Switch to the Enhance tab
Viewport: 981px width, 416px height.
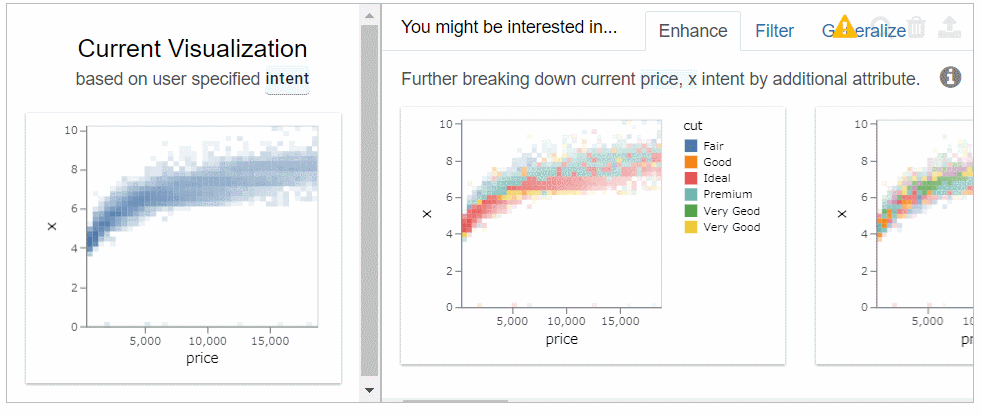pos(693,31)
